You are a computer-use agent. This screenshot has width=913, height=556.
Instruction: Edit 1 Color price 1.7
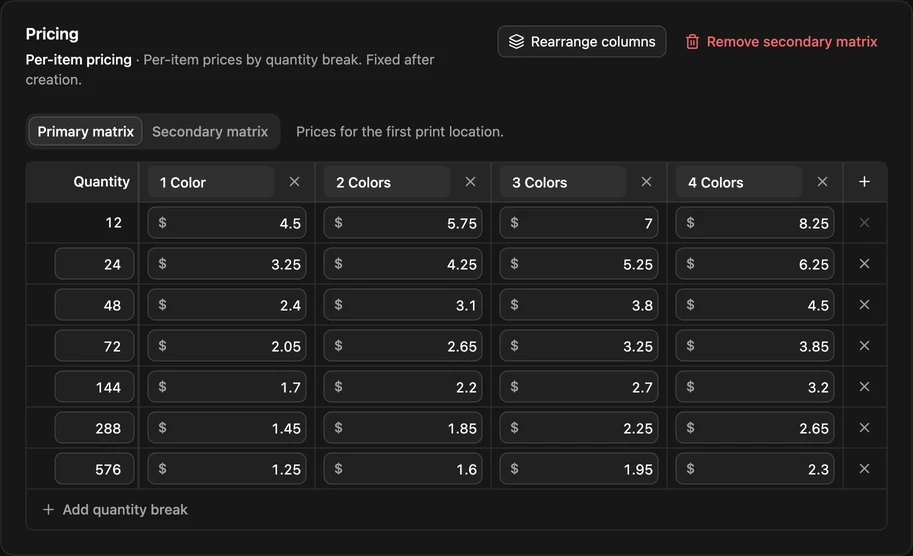(x=227, y=387)
